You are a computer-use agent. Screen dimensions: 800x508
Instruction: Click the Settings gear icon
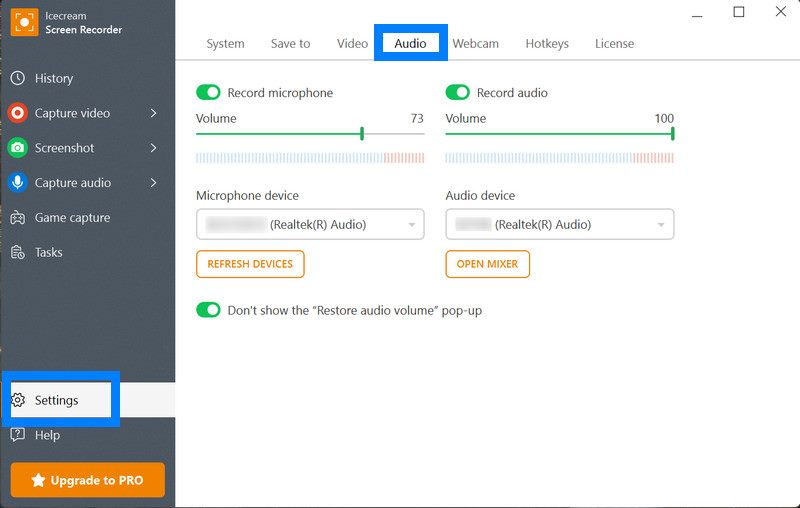[17, 400]
